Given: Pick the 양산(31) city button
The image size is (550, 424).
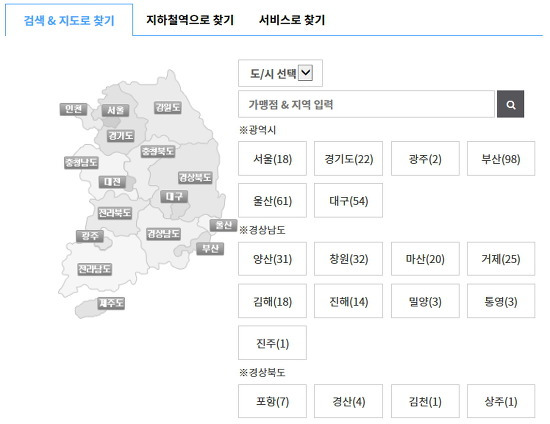Looking at the screenshot, I should 273,259.
